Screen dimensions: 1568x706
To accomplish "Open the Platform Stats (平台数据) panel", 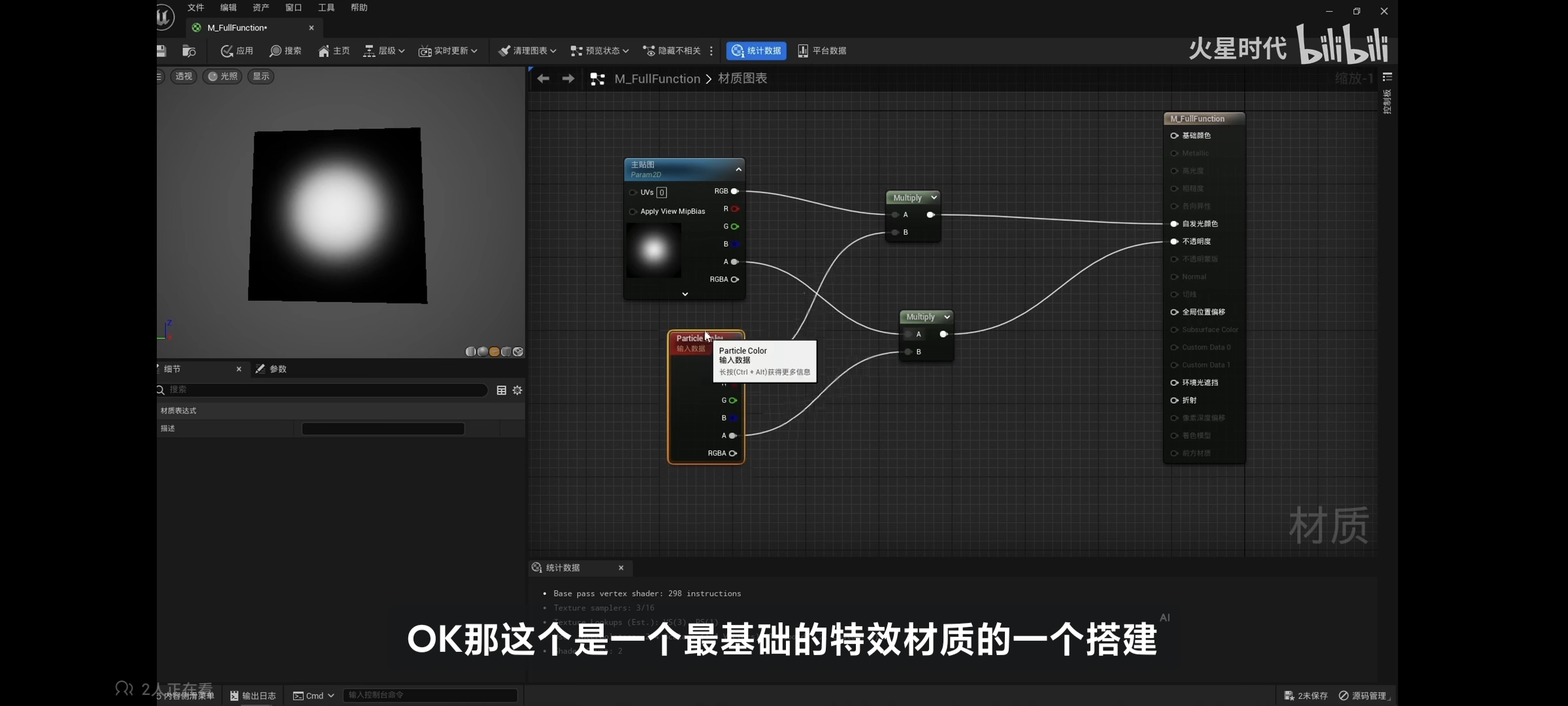I will pyautogui.click(x=822, y=51).
